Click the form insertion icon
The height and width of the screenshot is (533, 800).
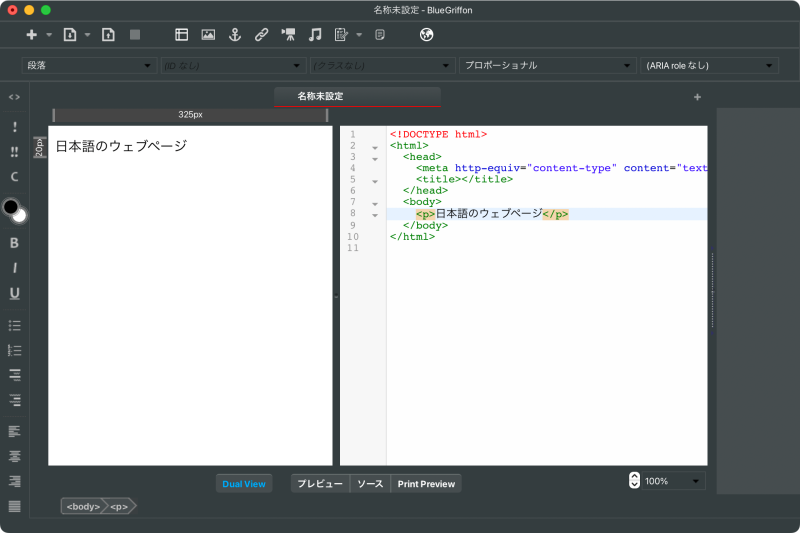pyautogui.click(x=341, y=35)
